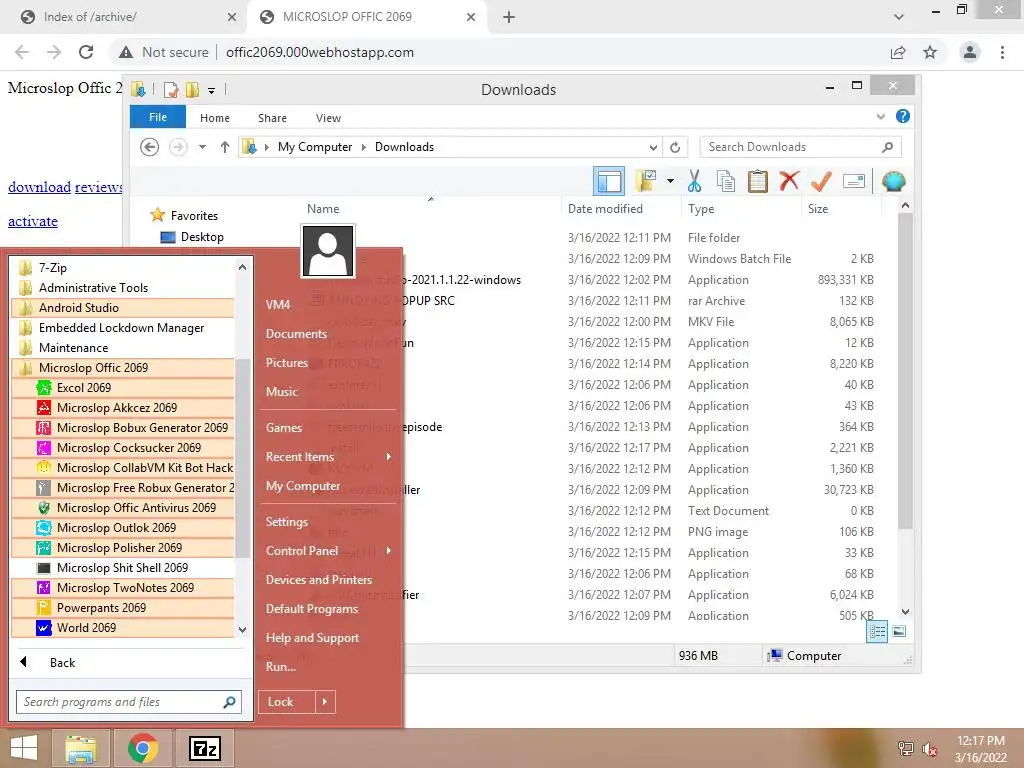Click the Paste clipboard icon in Explorer toolbar
This screenshot has height=768, width=1024.
coord(758,181)
